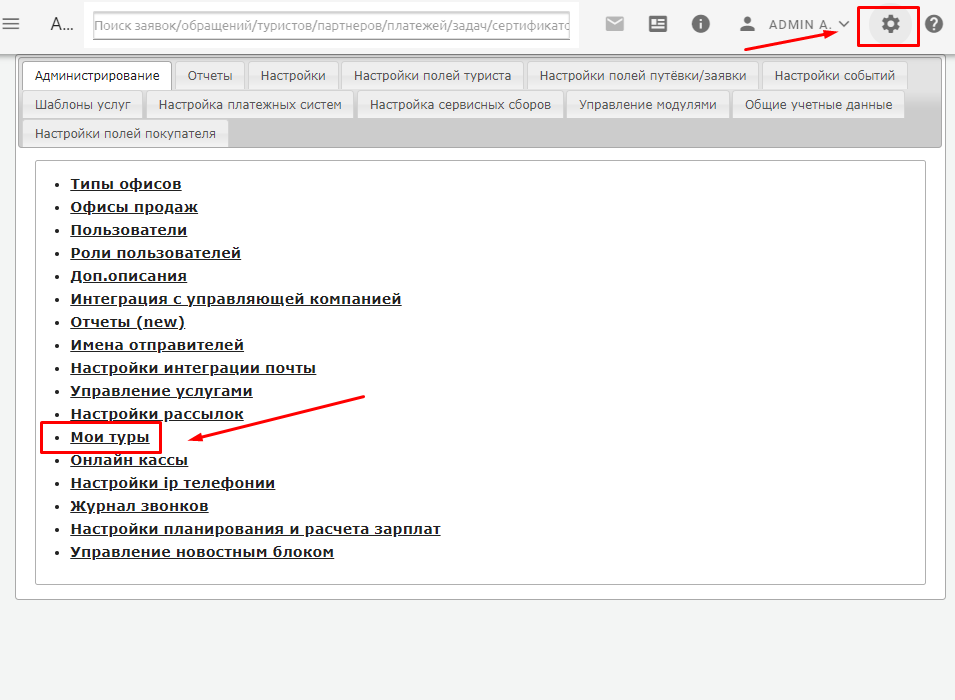Screen dimensions: 955x700
Task: Open the Мои туры link
Action: 110,437
